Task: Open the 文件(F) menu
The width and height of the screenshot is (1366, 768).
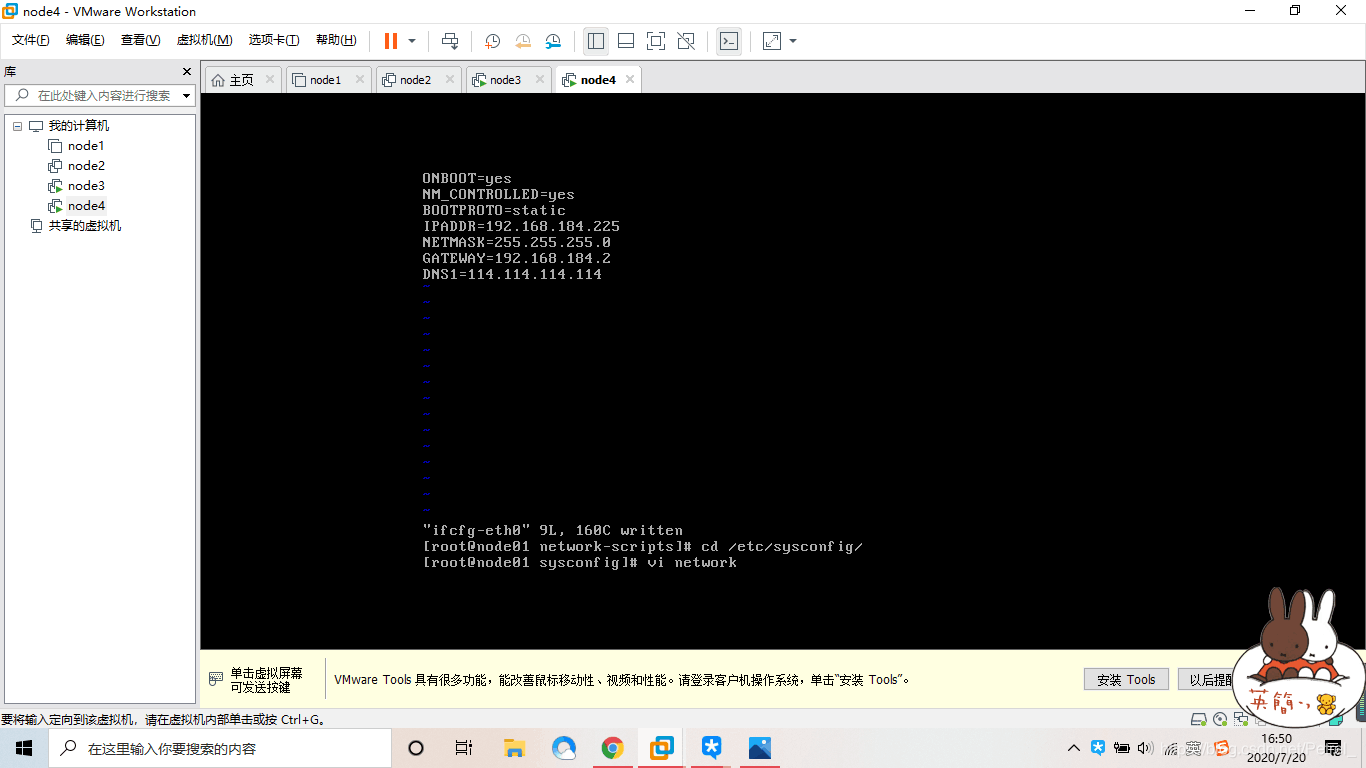Action: (31, 40)
